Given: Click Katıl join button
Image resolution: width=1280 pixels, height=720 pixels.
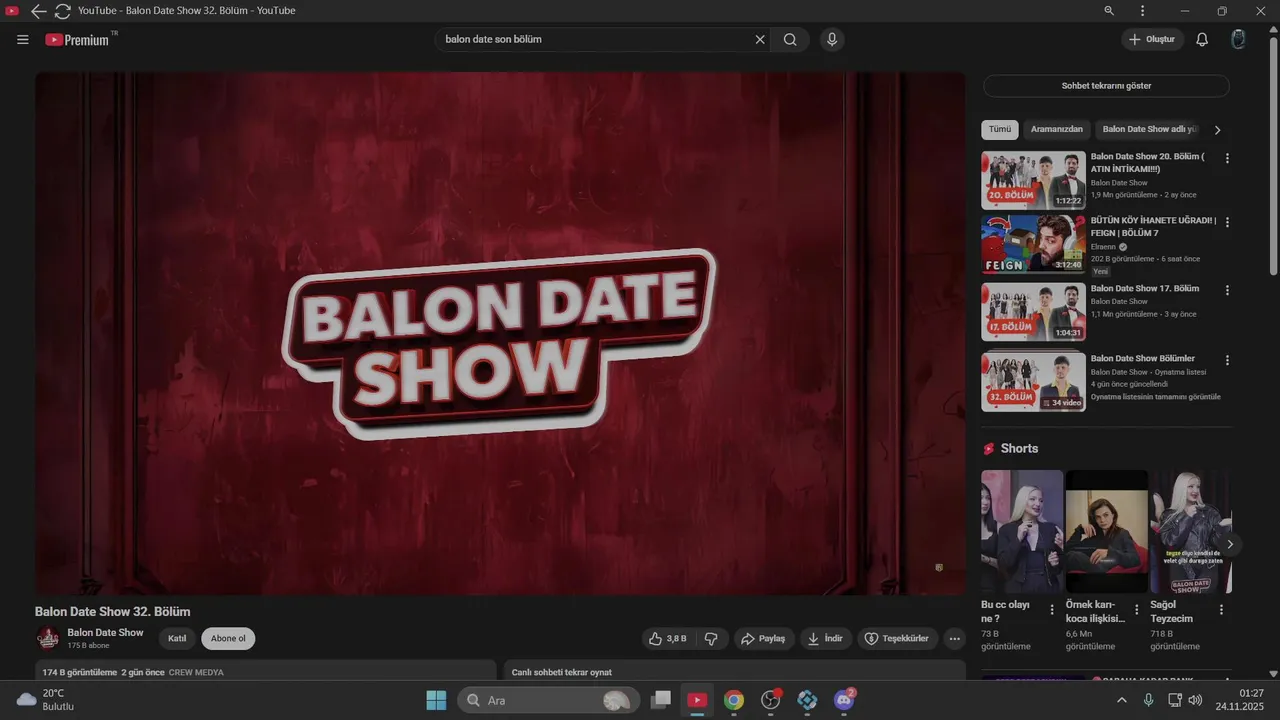Looking at the screenshot, I should [x=177, y=638].
